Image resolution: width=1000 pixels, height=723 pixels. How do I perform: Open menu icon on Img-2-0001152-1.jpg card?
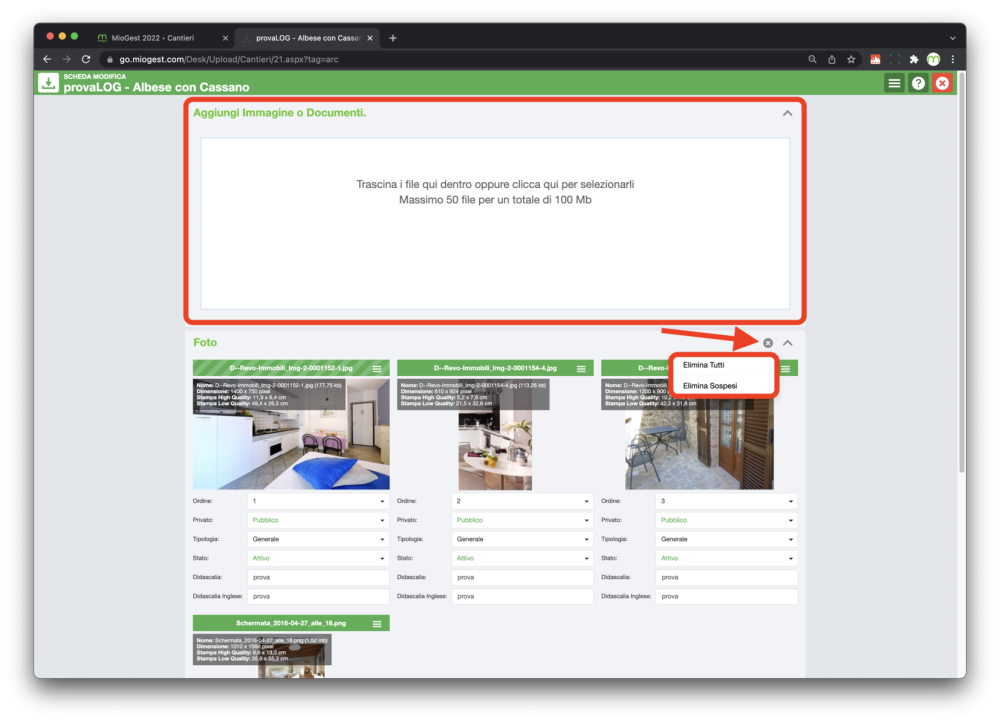point(377,369)
